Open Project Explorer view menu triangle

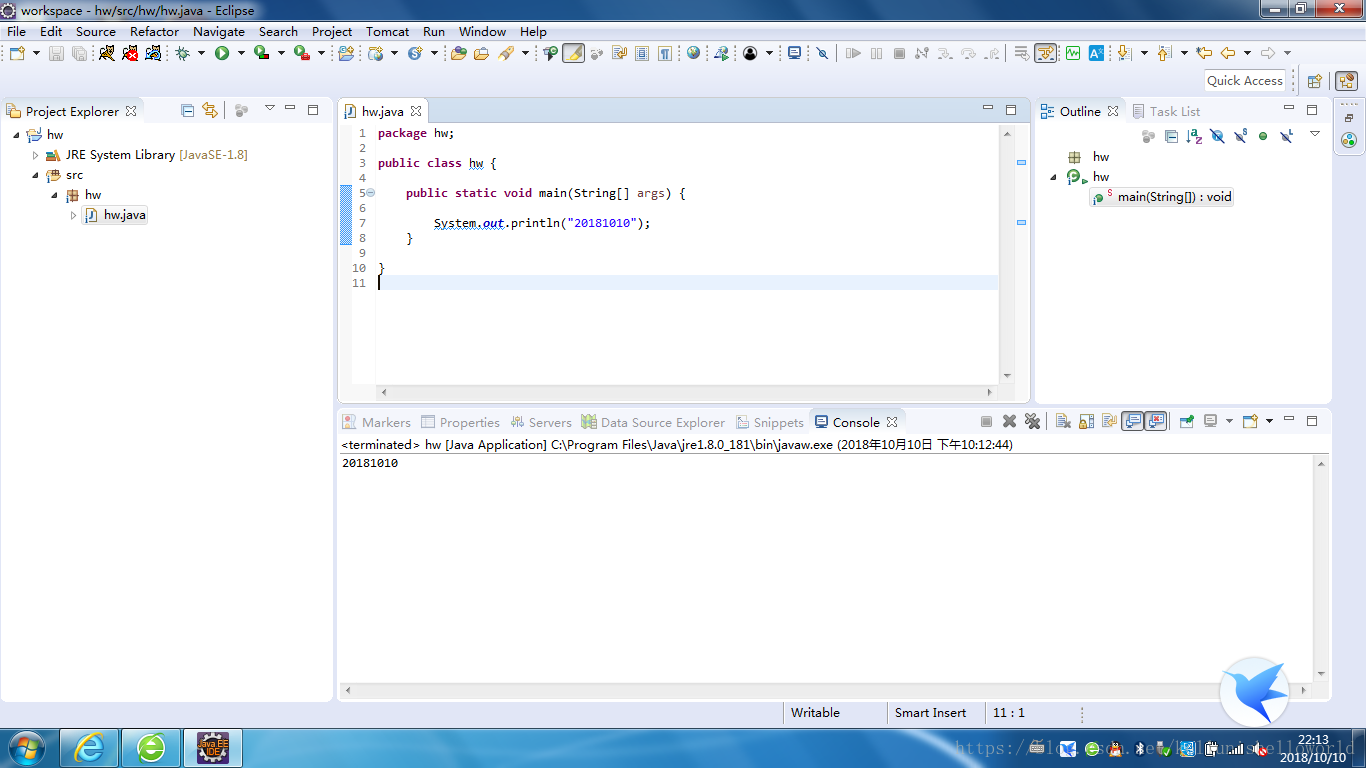(x=269, y=108)
